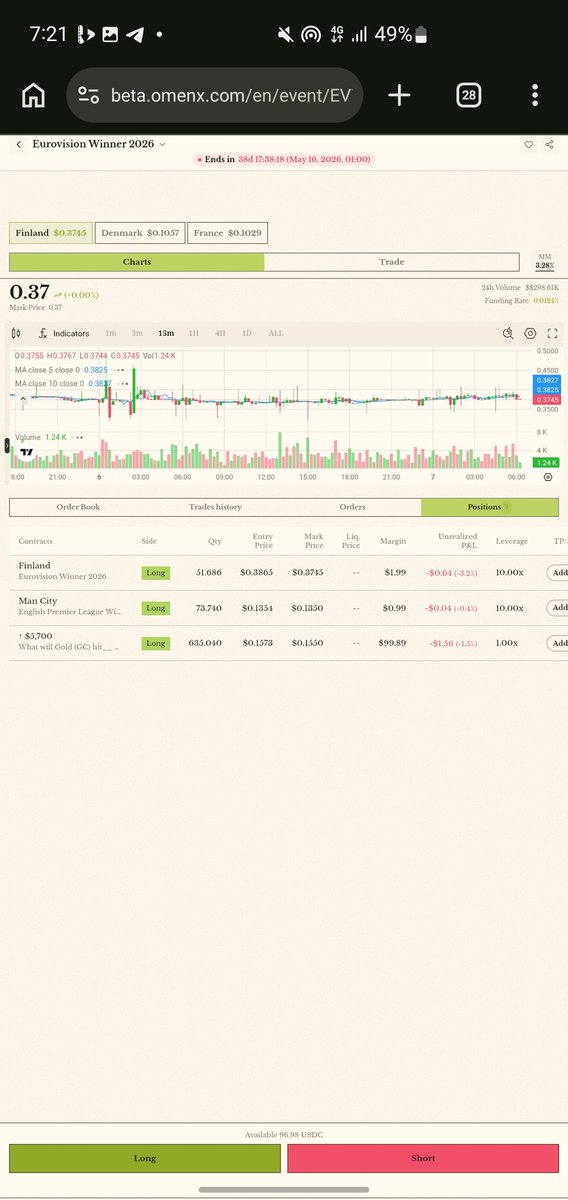Open the candlestick chart type icon
568x1200 pixels.
(17, 333)
